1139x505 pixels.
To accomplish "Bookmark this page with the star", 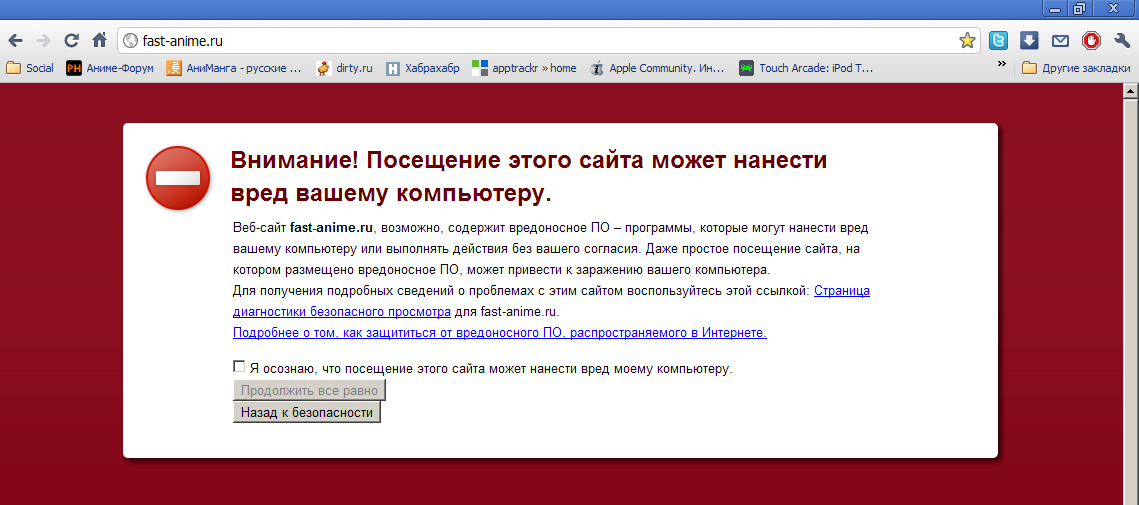I will (x=966, y=41).
